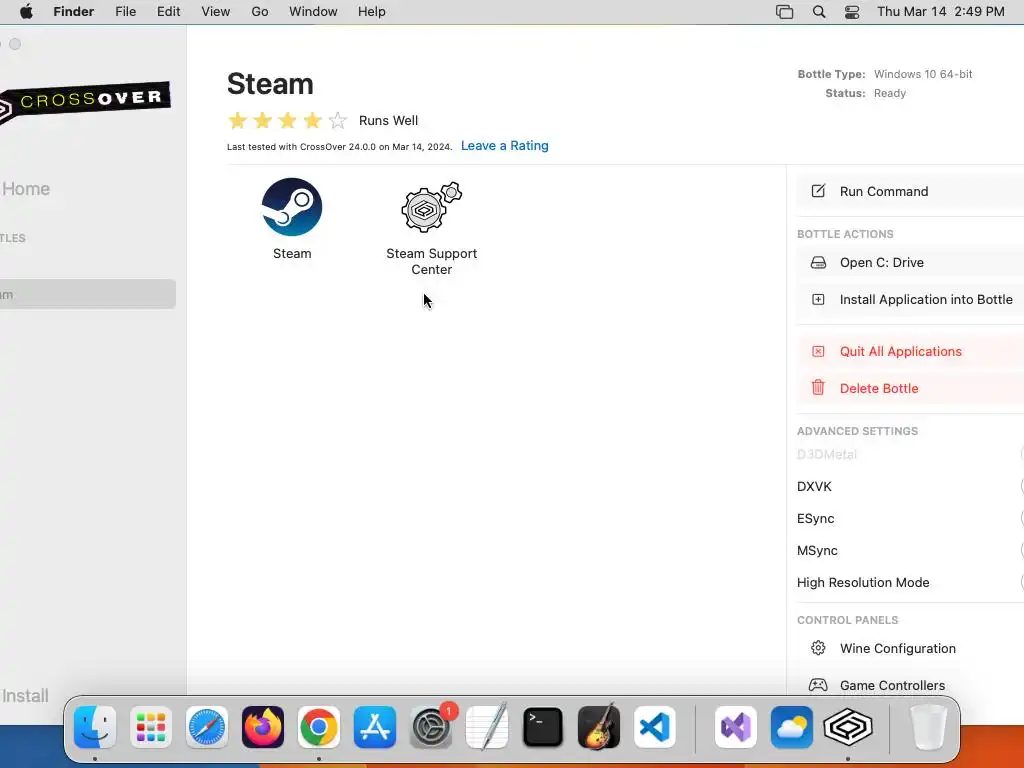Open the Edit menu

(168, 12)
